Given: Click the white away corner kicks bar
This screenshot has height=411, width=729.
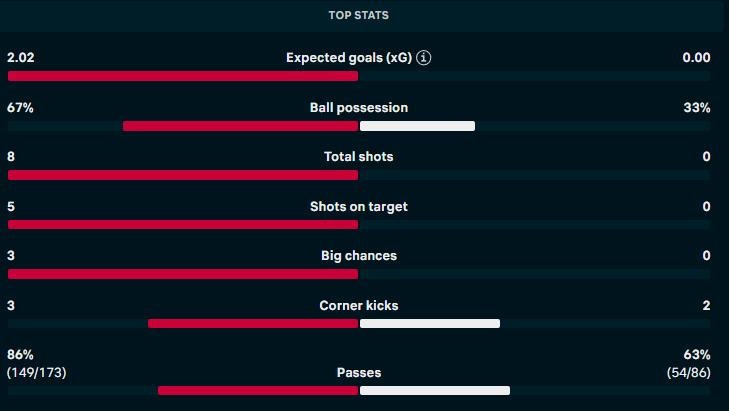Looking at the screenshot, I should click(x=430, y=324).
